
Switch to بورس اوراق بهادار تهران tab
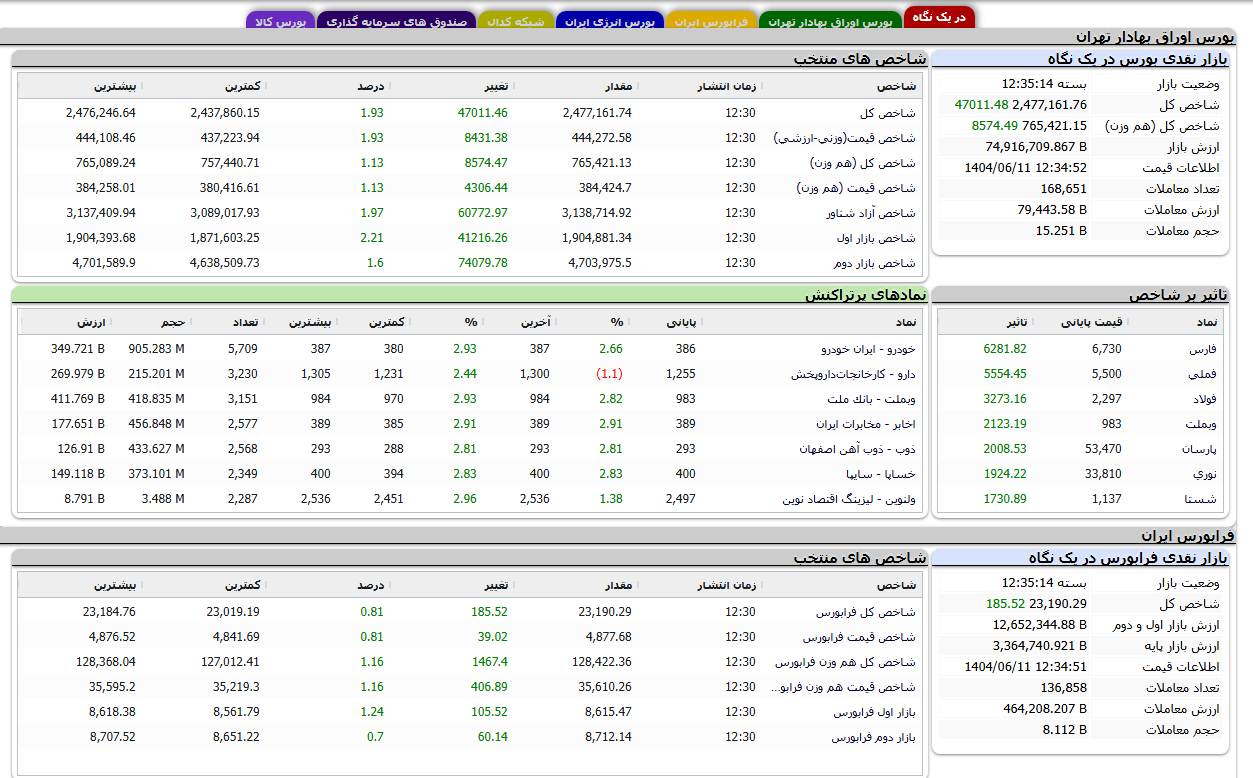click(x=830, y=21)
